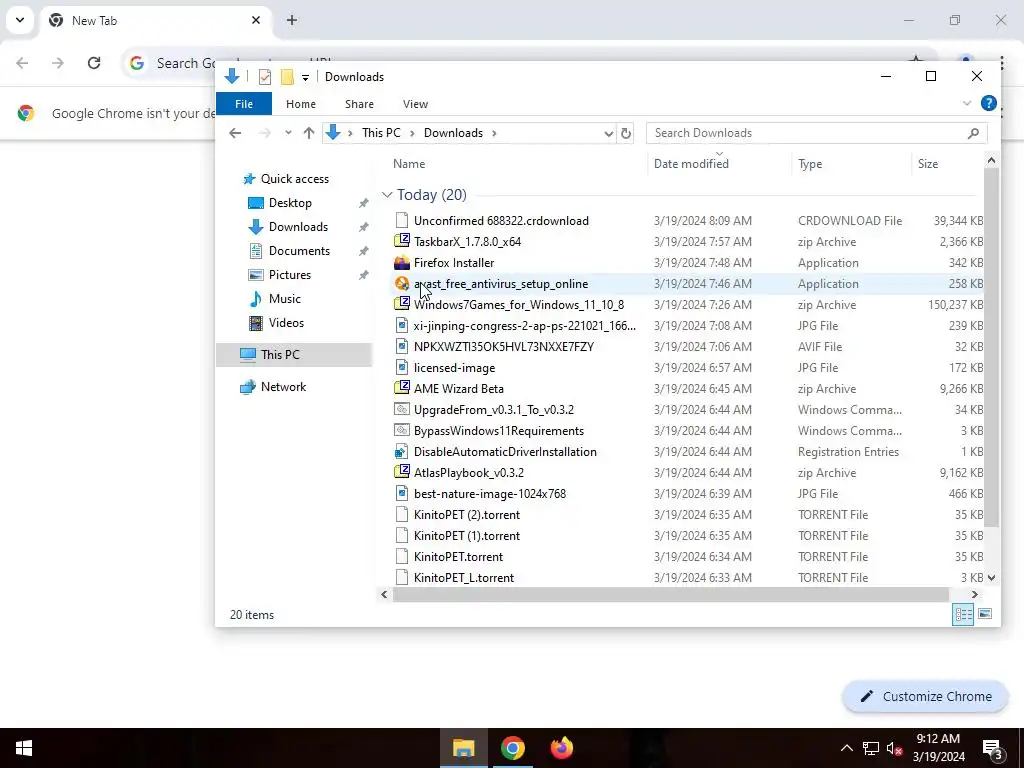Expand the ribbon with the chevron
The height and width of the screenshot is (768, 1024).
pos(967,103)
